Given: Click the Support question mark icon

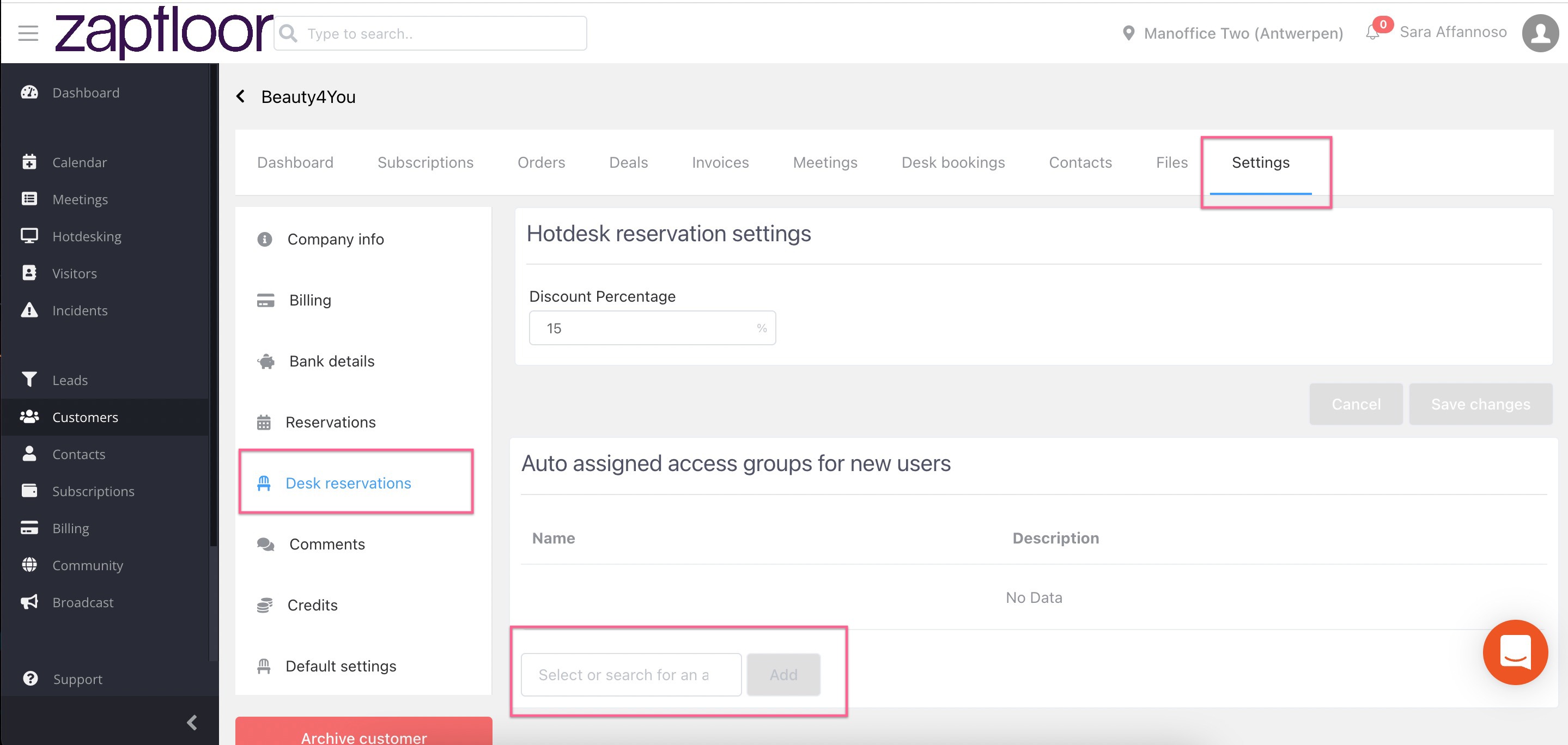Looking at the screenshot, I should 30,679.
